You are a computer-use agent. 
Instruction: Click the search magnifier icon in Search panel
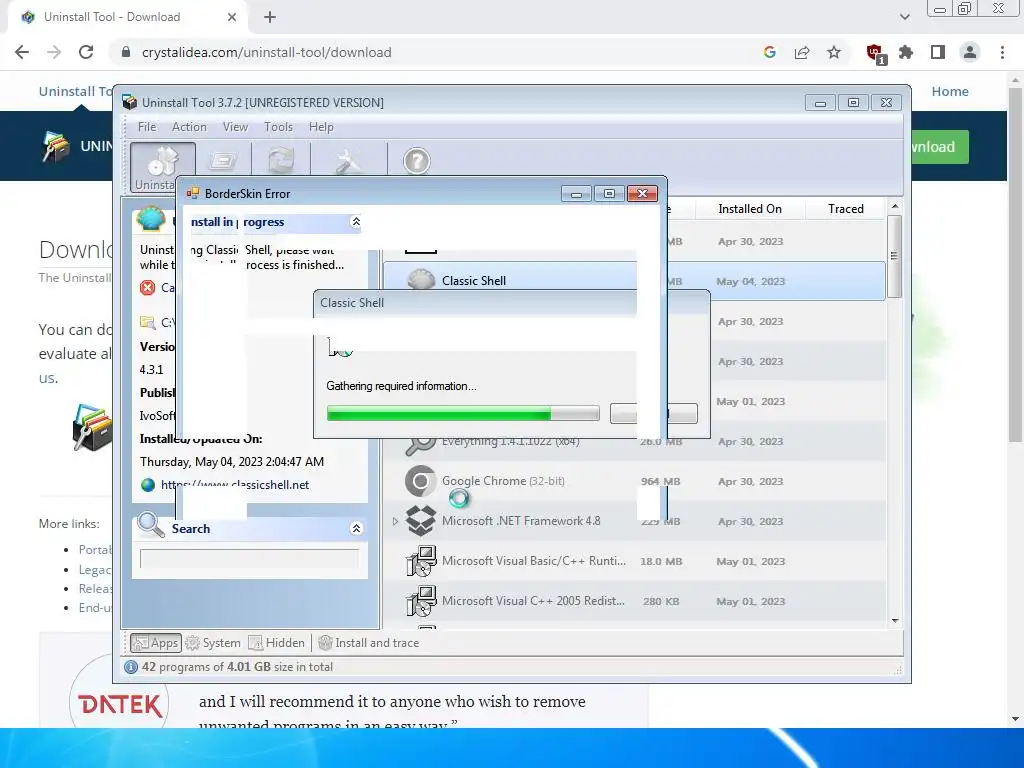(151, 524)
